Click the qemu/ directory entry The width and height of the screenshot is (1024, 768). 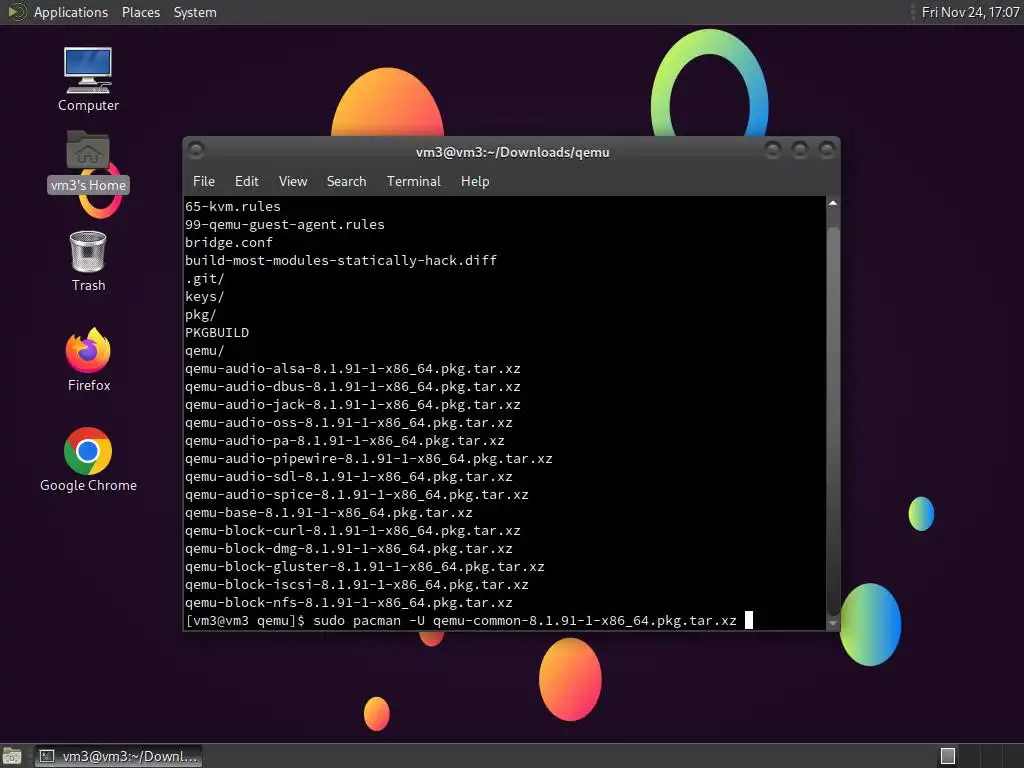[x=204, y=351]
